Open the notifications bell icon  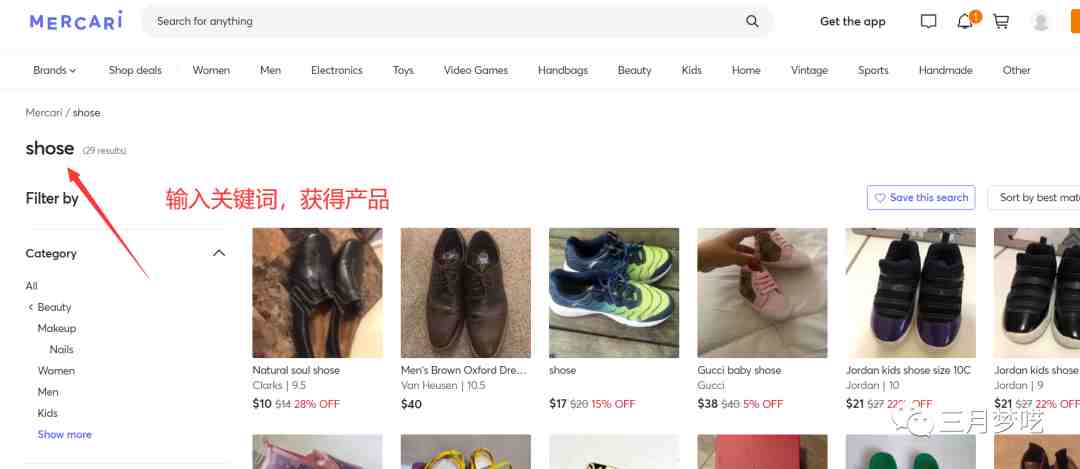point(965,21)
